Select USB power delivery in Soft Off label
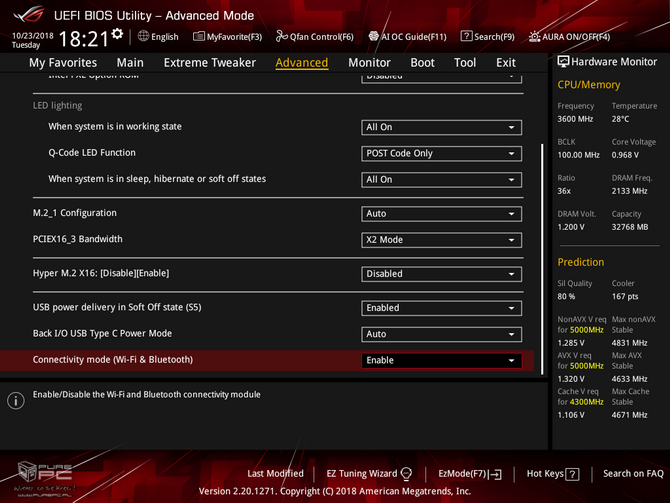670x503 pixels. tap(117, 307)
